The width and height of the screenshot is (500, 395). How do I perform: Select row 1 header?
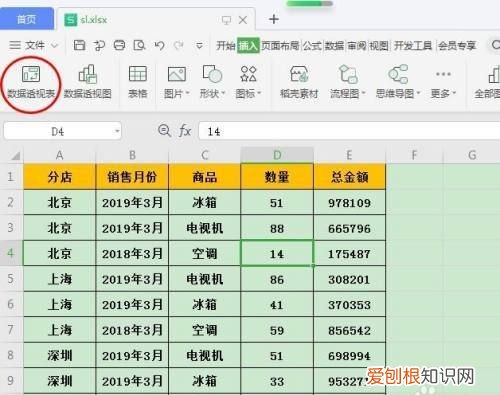pyautogui.click(x=11, y=176)
